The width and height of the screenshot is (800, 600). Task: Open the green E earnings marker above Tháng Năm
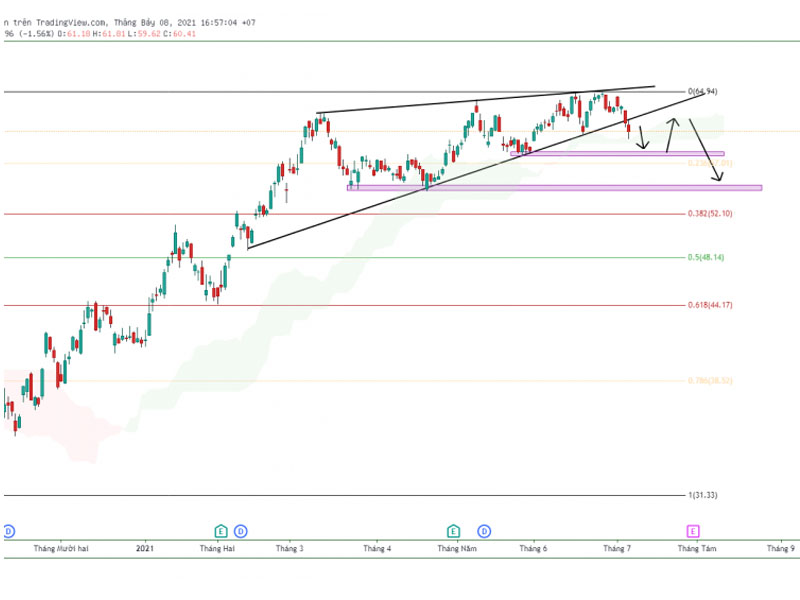(453, 532)
